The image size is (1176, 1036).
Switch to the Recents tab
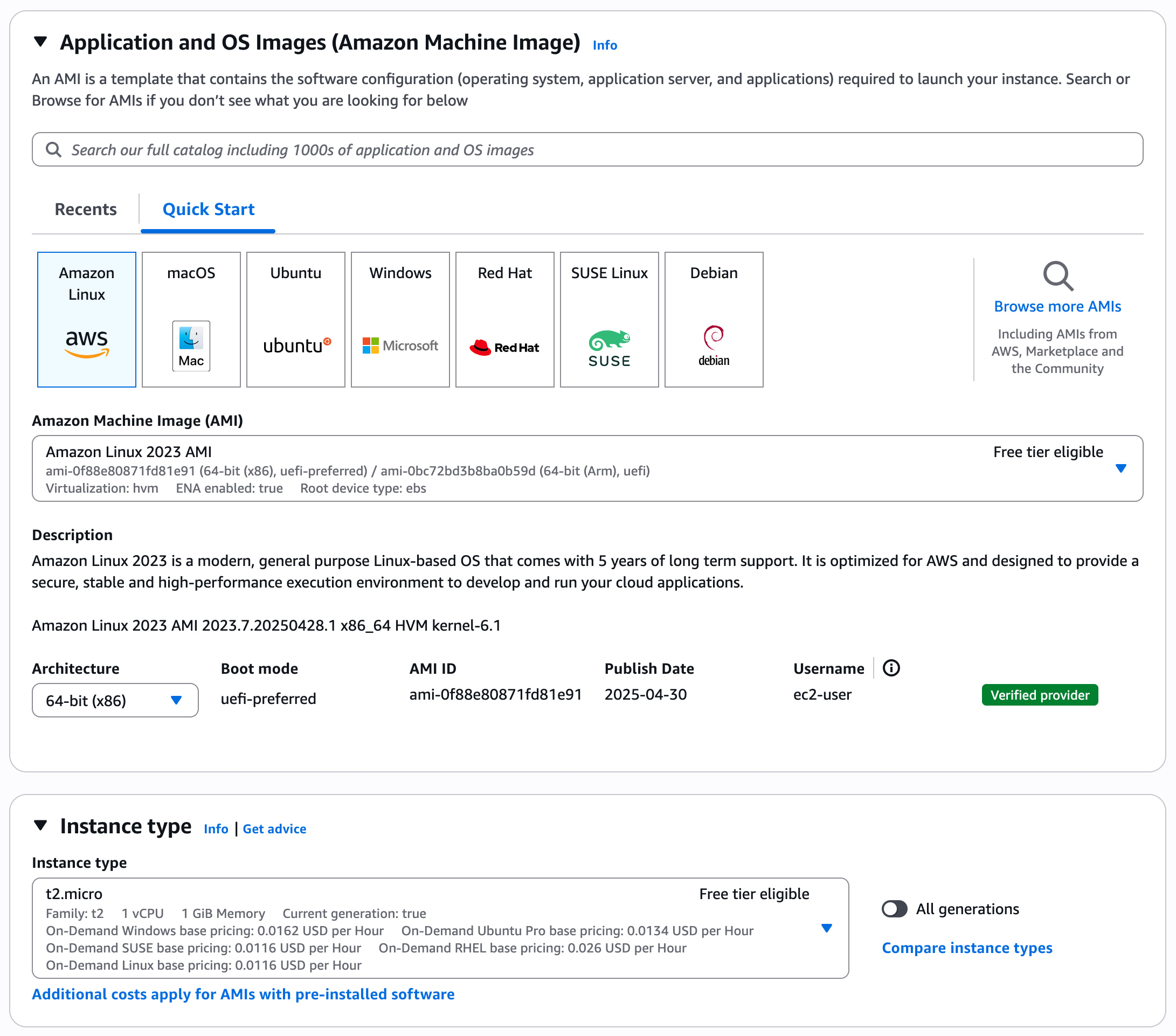[86, 210]
